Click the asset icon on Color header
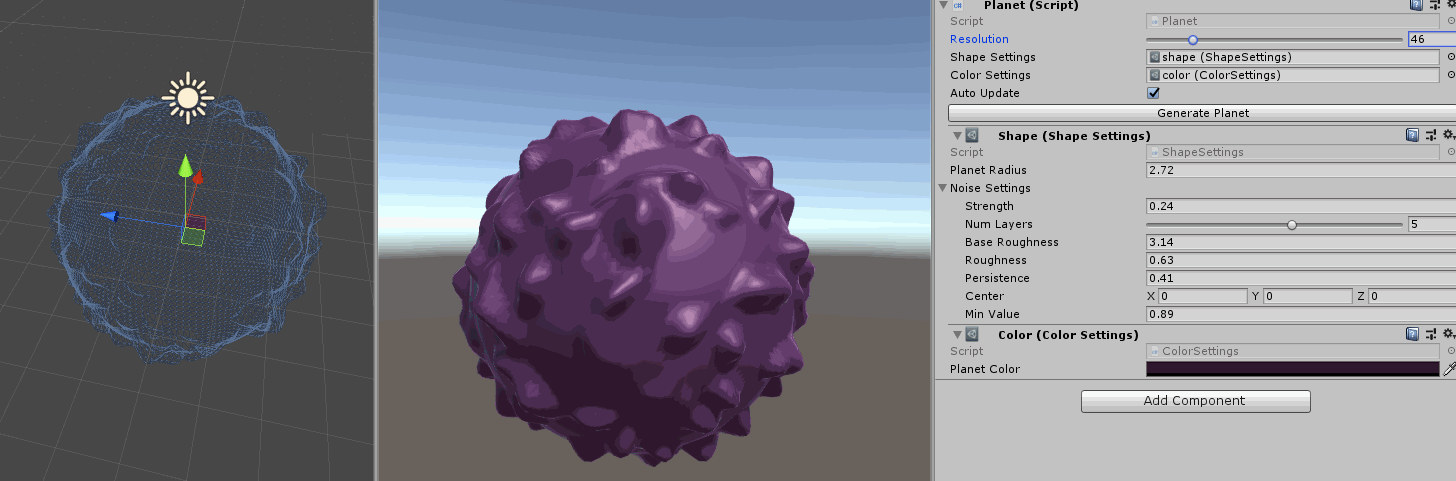This screenshot has height=481, width=1456. (x=972, y=334)
